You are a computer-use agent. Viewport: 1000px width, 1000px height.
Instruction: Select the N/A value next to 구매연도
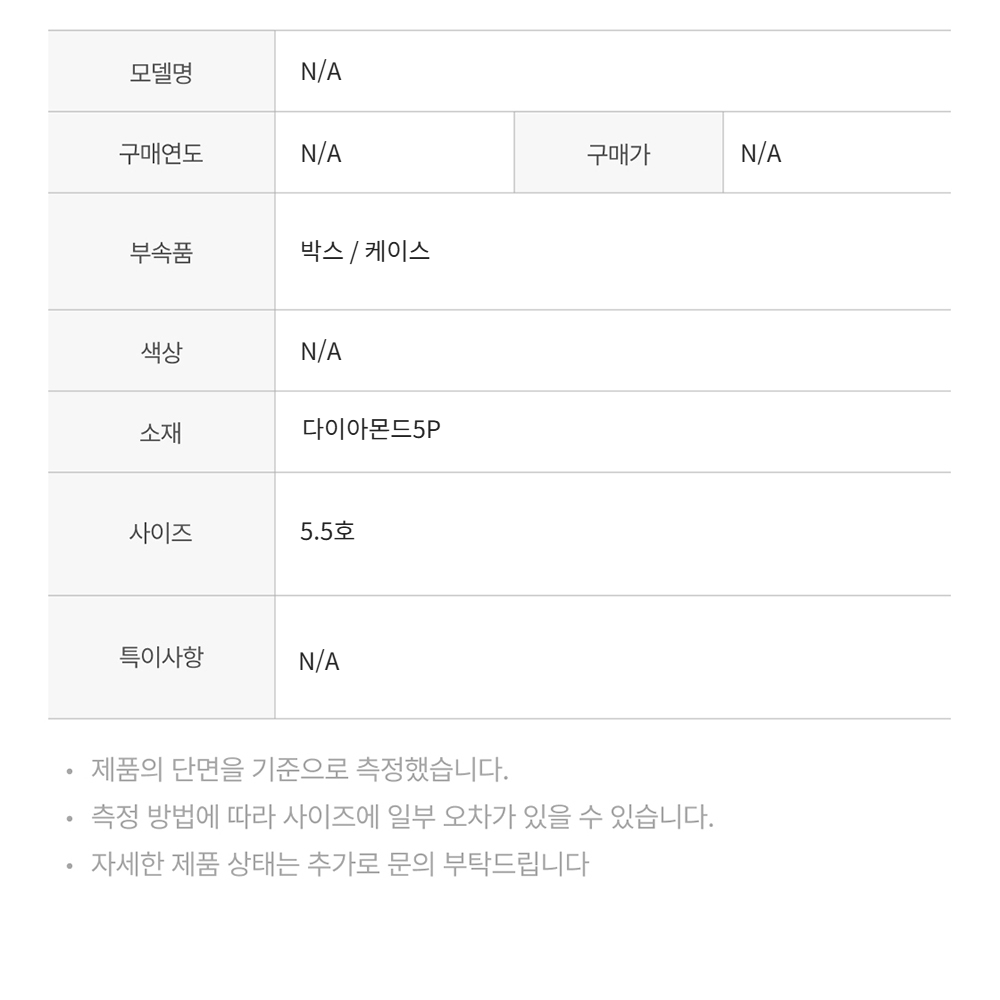321,153
